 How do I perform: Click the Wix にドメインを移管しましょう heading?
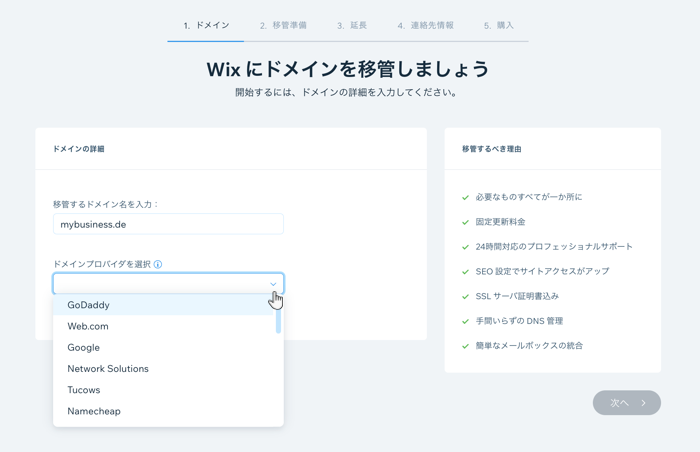348,69
